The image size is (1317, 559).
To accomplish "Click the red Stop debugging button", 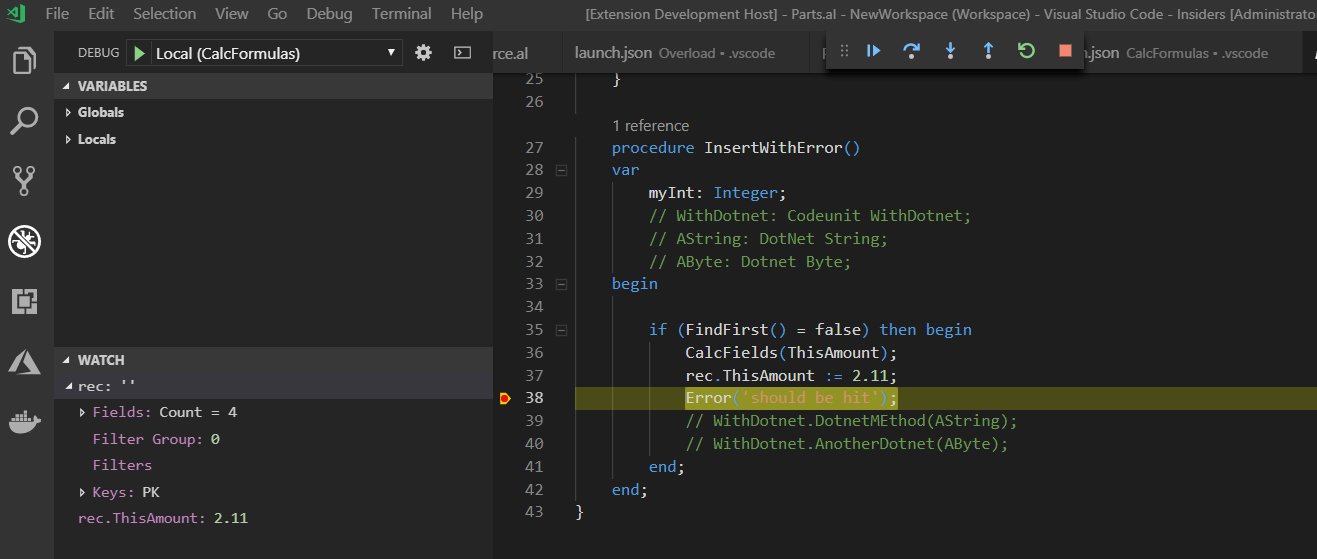I will click(1065, 50).
